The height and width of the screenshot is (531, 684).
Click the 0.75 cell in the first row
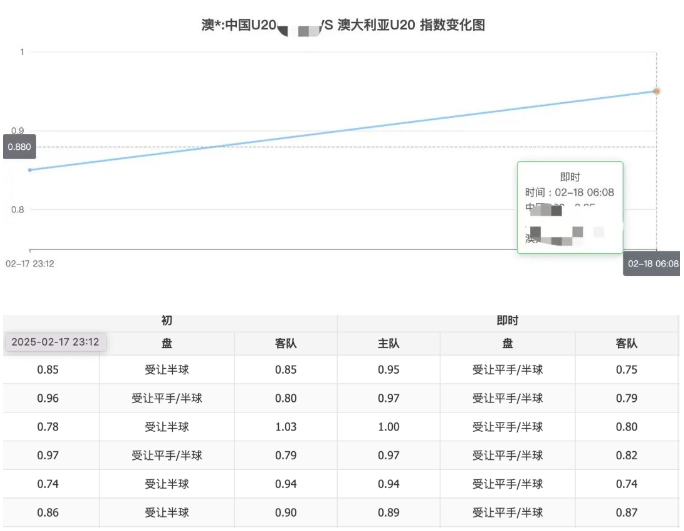click(x=627, y=369)
